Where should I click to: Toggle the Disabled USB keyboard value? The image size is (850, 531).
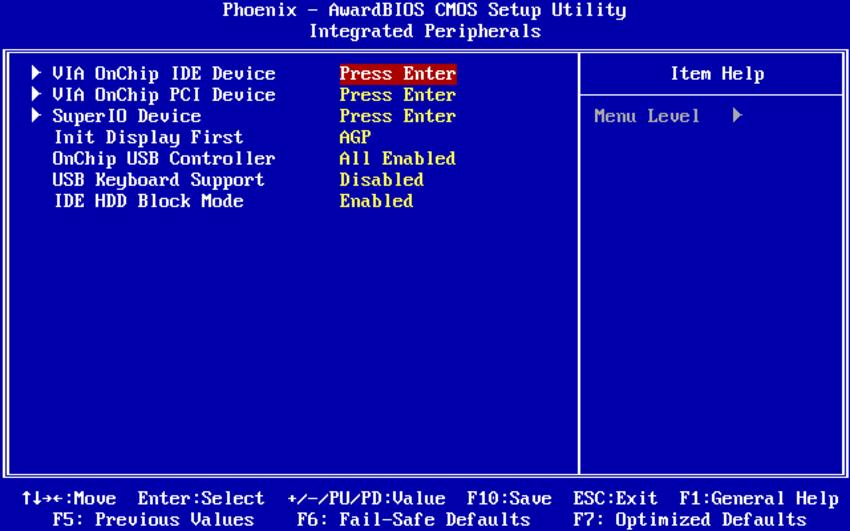click(382, 179)
